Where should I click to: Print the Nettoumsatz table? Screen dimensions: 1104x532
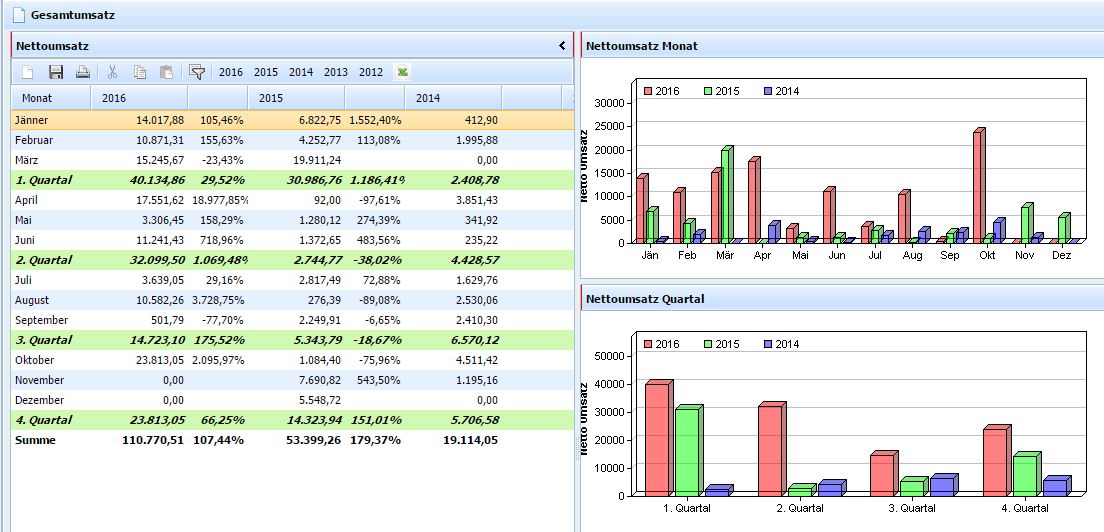click(x=83, y=72)
